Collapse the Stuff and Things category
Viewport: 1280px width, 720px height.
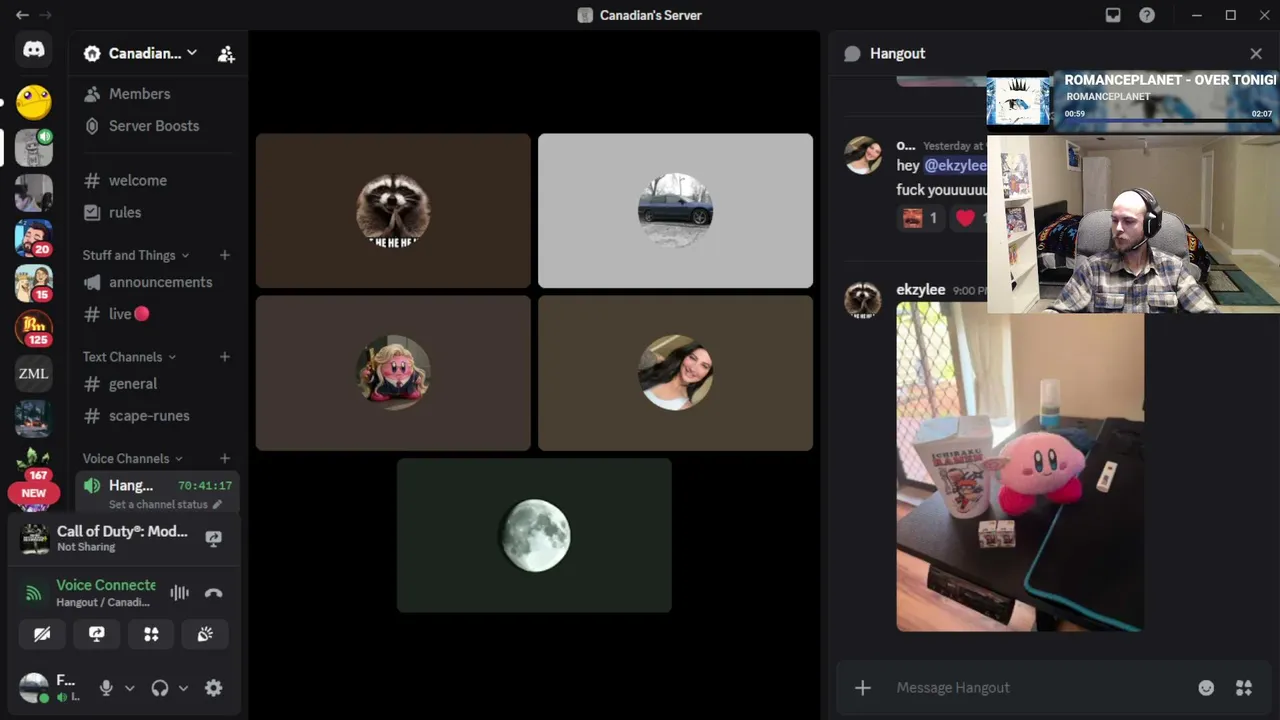(x=136, y=255)
